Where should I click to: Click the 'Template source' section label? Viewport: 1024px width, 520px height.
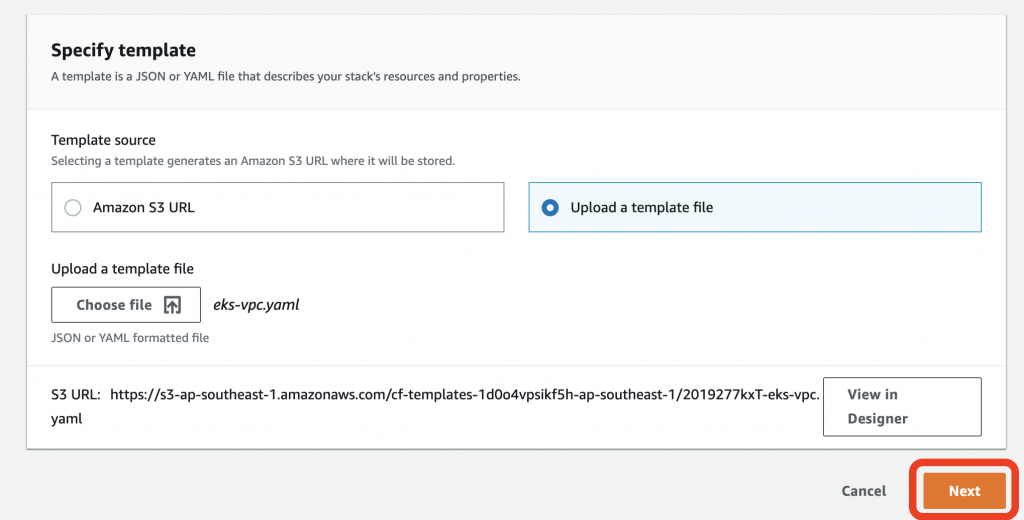click(103, 140)
